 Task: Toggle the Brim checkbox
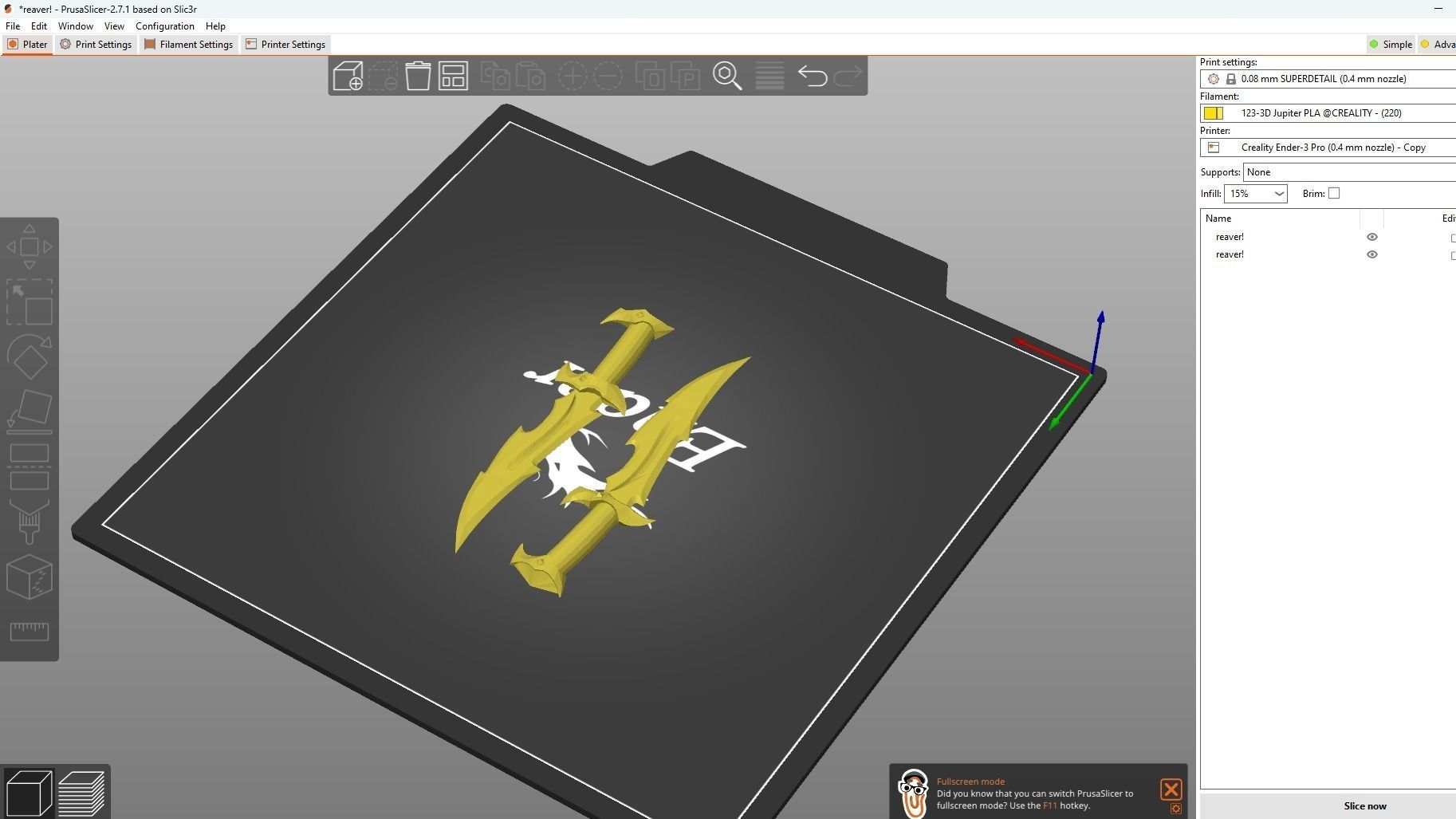coord(1334,193)
